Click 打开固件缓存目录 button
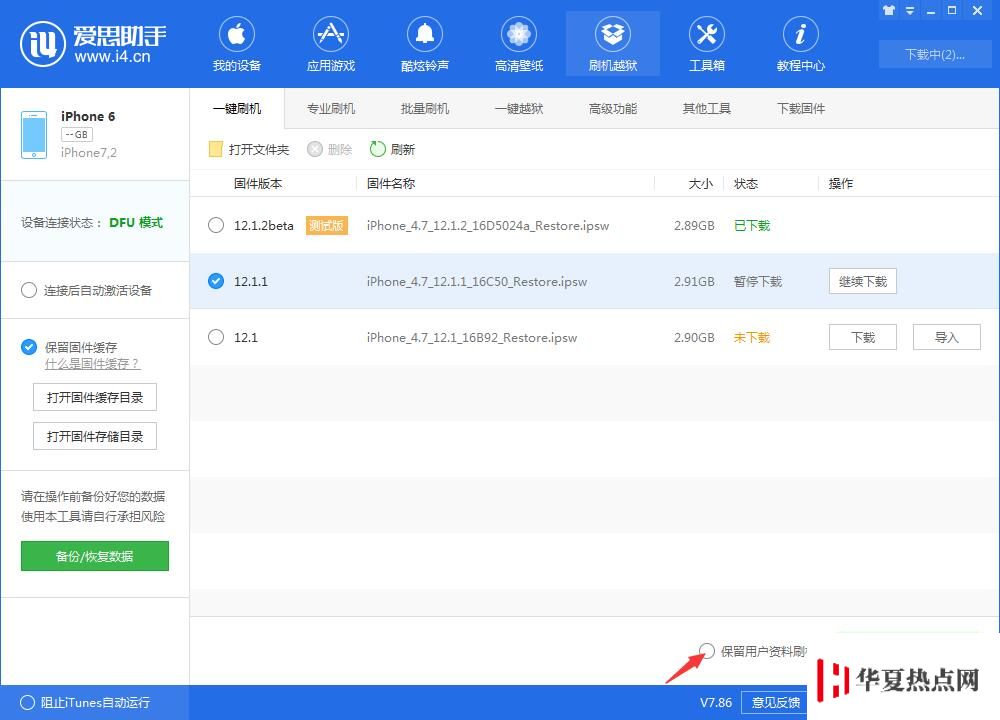Viewport: 1000px width, 720px height. pyautogui.click(x=94, y=397)
